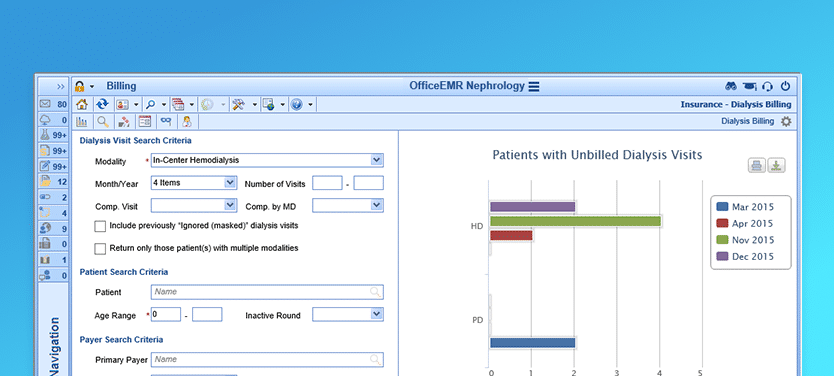
Task: Click the red Apr 2015 HD bar
Action: [x=511, y=236]
